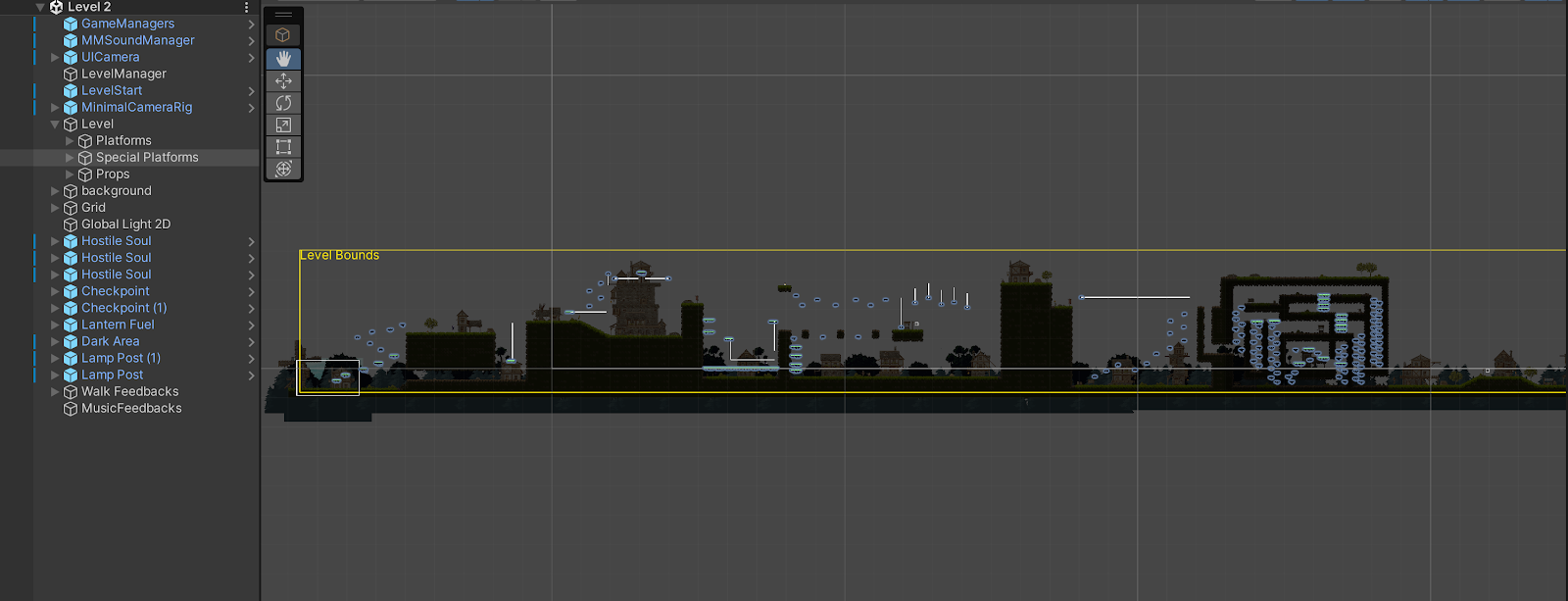Screen dimensions: 1568x601
Task: Click the LevelStart prefab cube icon
Action: point(71,90)
